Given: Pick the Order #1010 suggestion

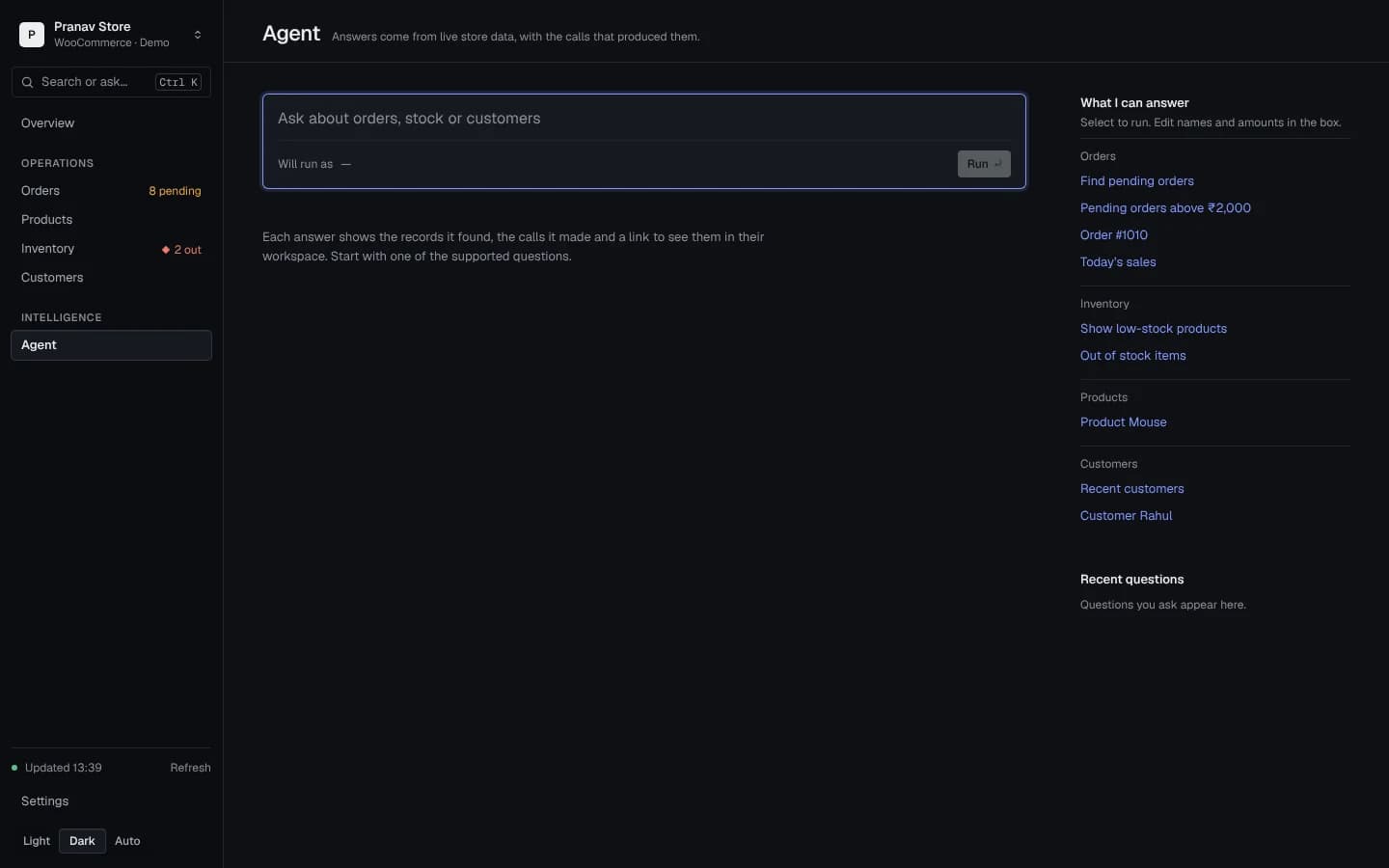Looking at the screenshot, I should point(1114,235).
